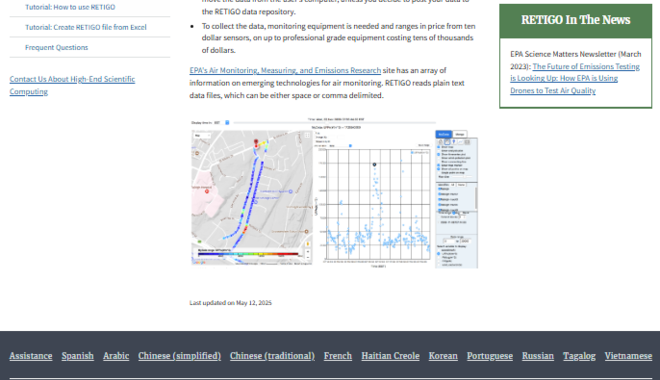Click the 'RETIGO In The News' heading
The height and width of the screenshot is (380, 660).
(x=575, y=20)
